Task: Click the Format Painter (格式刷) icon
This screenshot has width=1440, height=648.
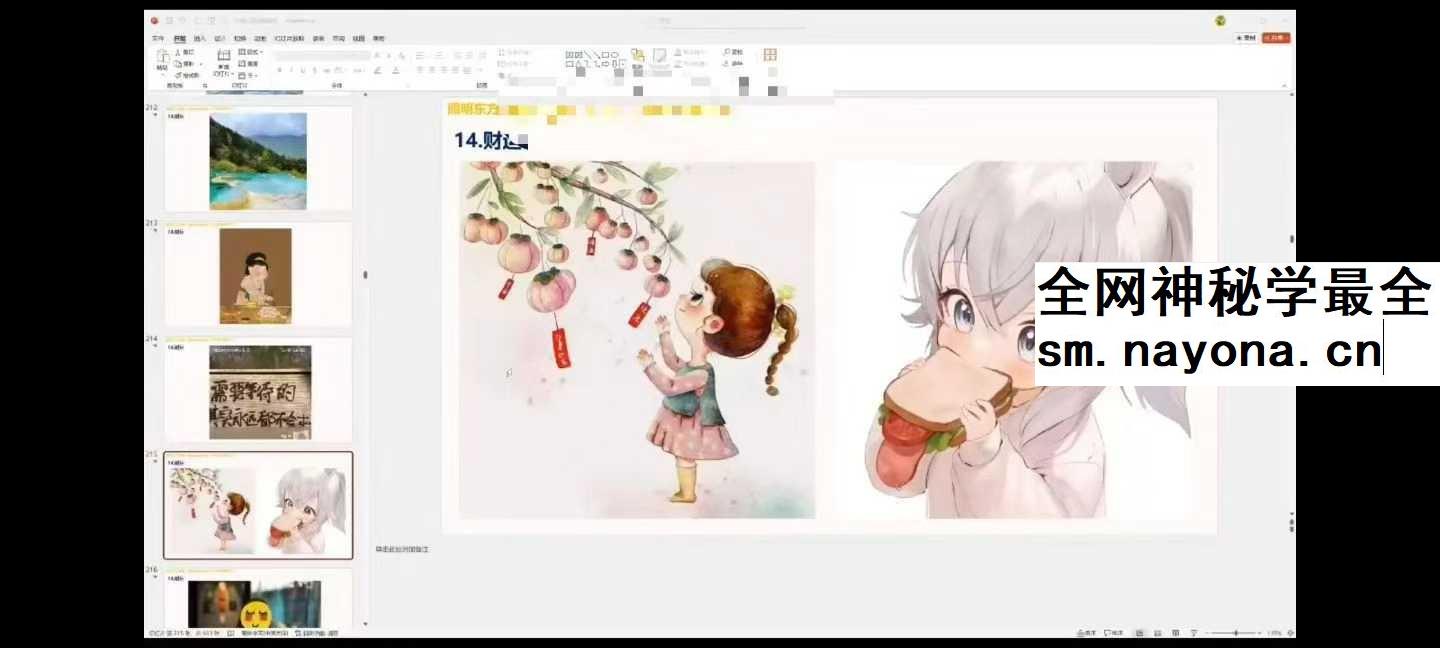Action: point(179,75)
